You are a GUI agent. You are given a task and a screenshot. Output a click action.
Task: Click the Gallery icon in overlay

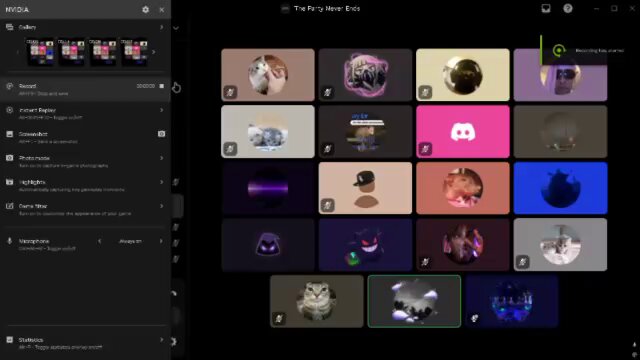[x=9, y=27]
